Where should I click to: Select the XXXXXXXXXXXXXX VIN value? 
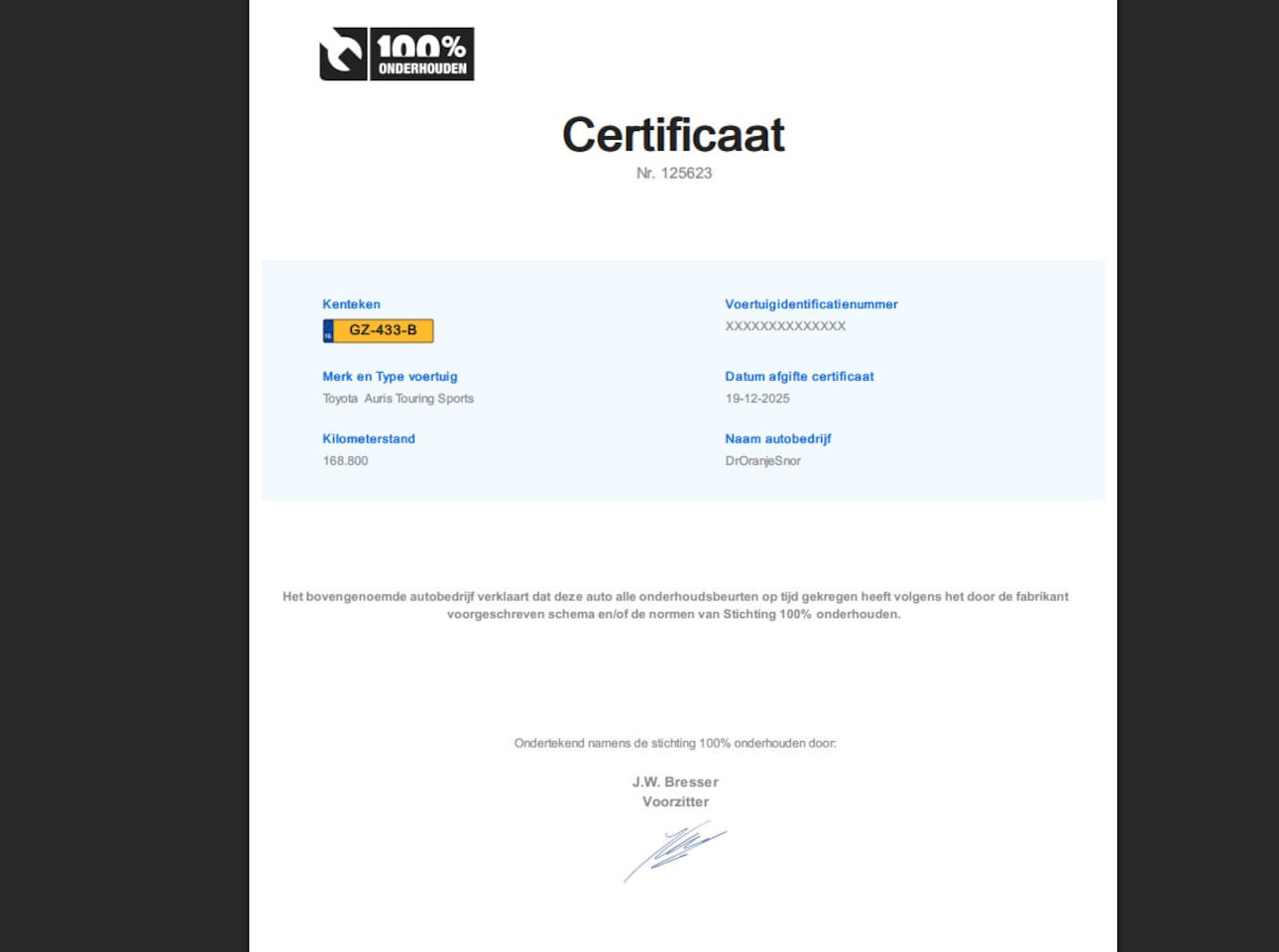(785, 326)
